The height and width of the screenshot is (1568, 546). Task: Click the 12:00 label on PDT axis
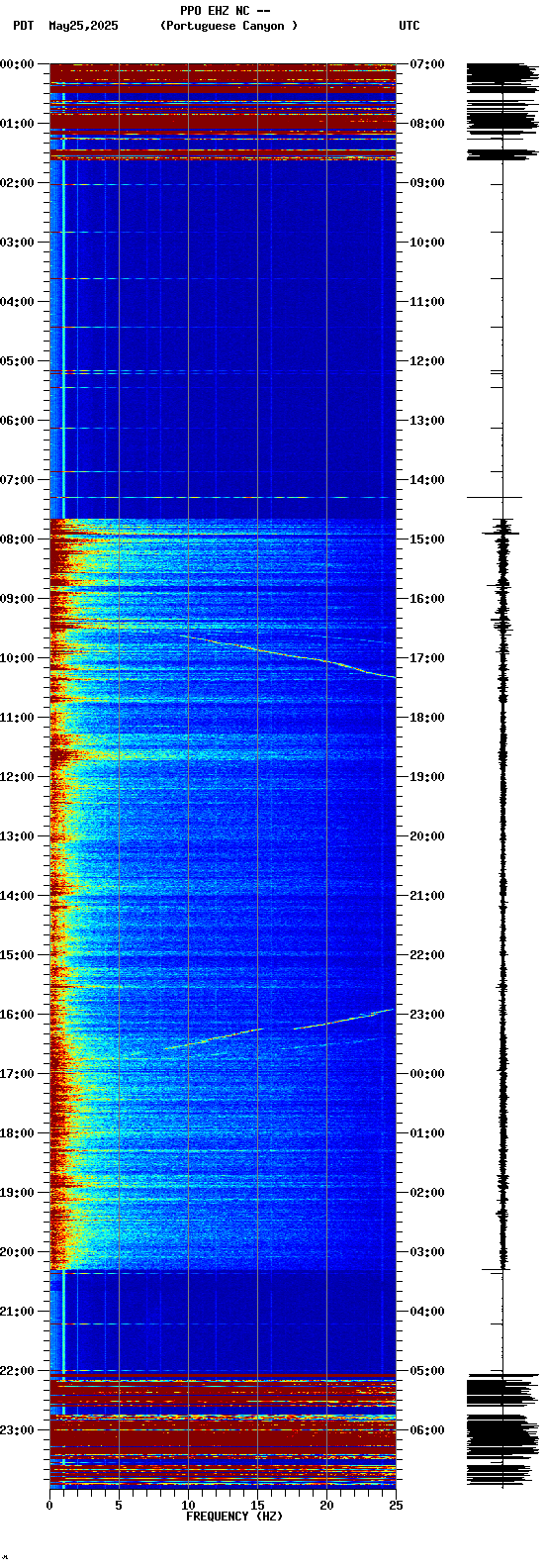point(17,777)
